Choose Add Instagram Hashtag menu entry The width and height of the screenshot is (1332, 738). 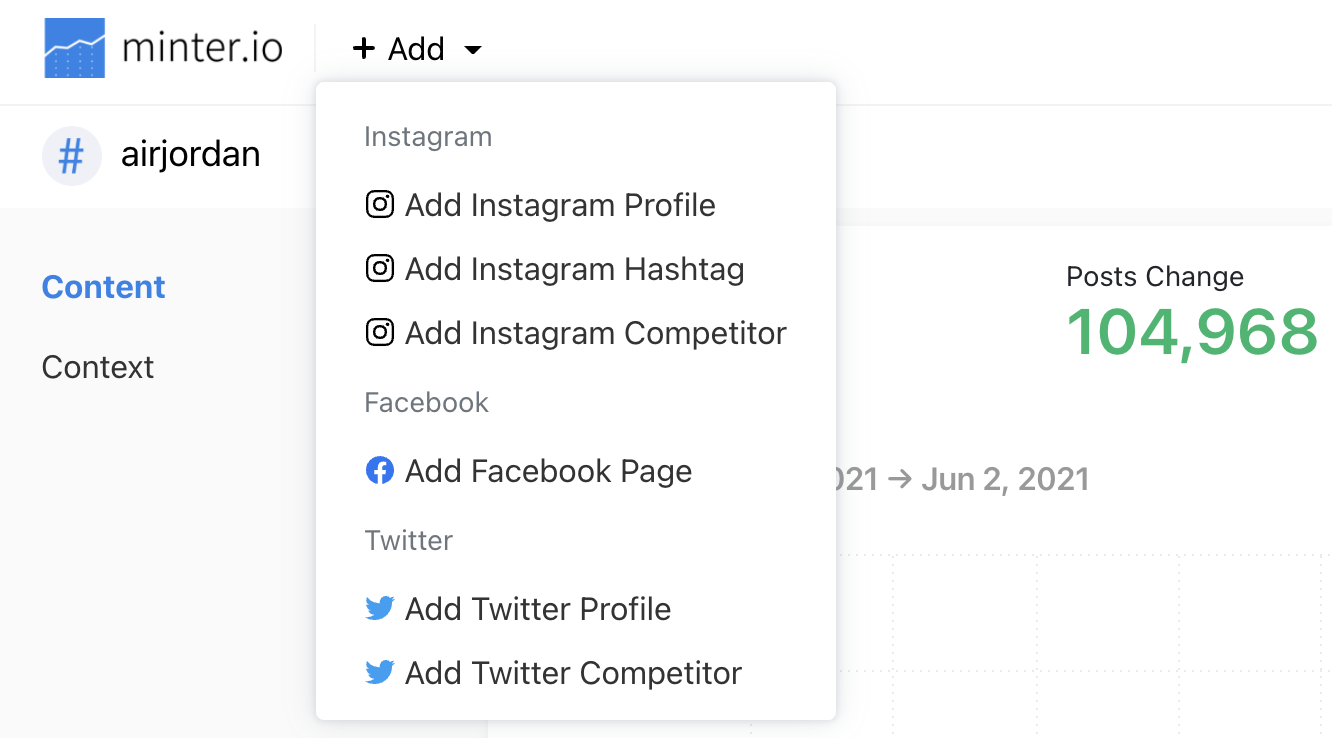tap(574, 269)
